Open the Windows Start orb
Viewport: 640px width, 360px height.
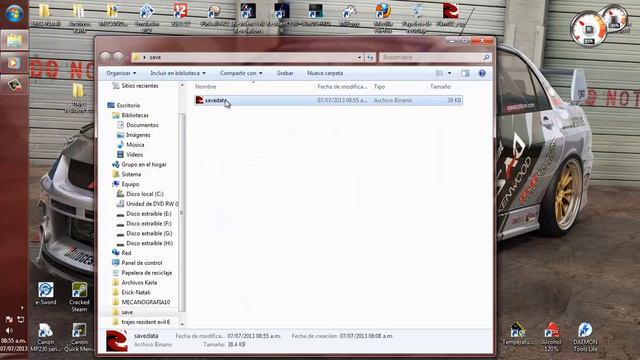click(x=14, y=13)
